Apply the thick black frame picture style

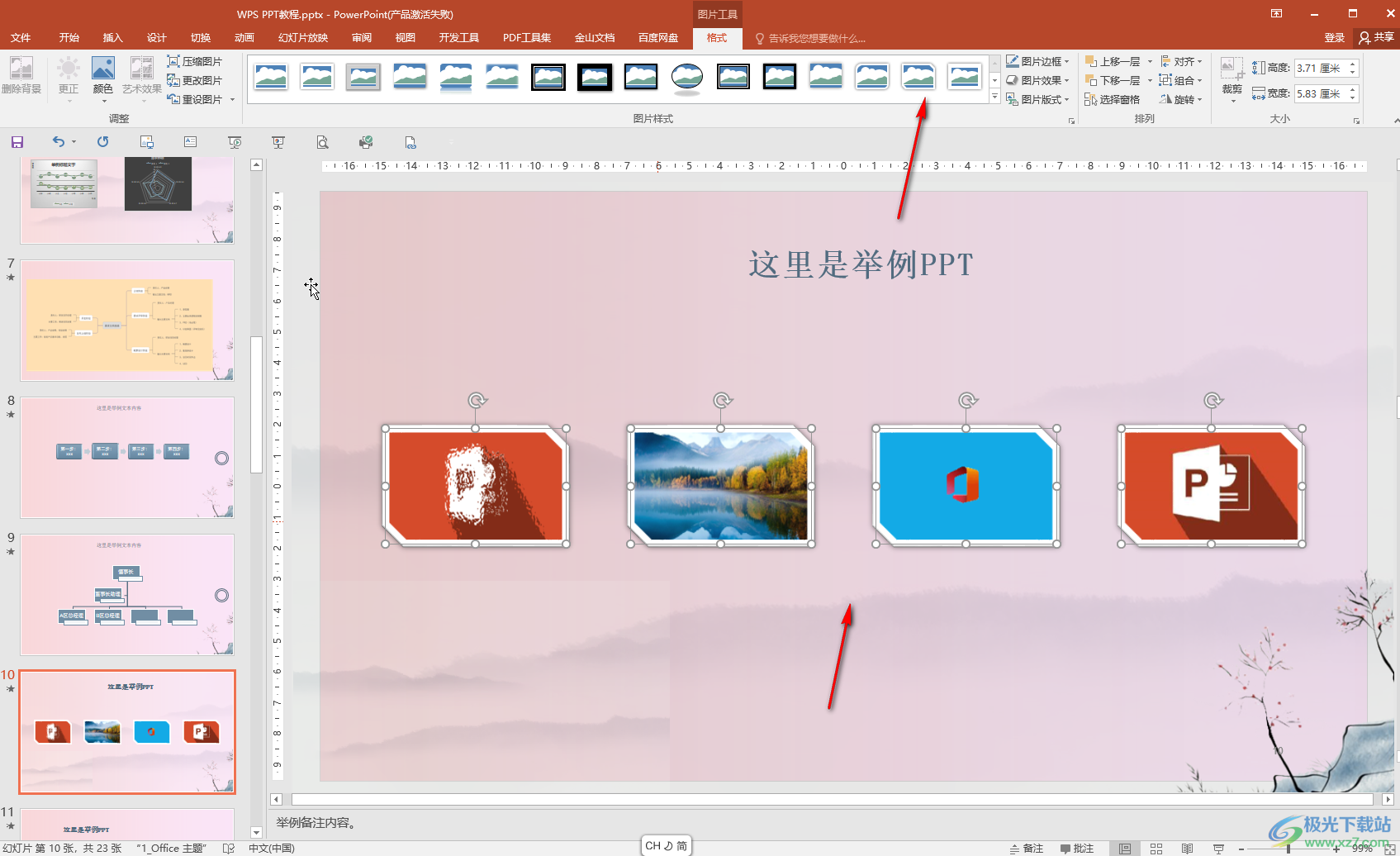[595, 77]
